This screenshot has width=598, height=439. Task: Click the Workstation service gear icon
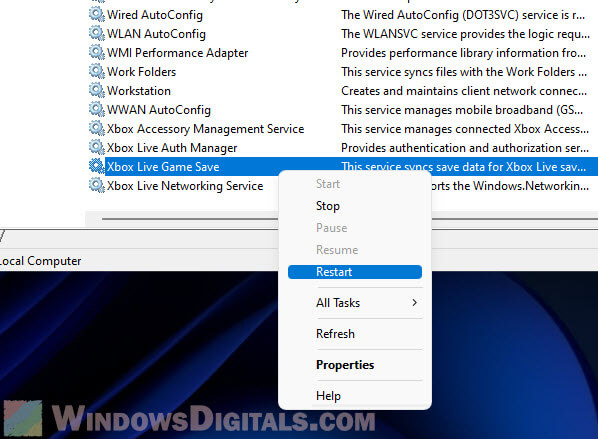(x=97, y=91)
